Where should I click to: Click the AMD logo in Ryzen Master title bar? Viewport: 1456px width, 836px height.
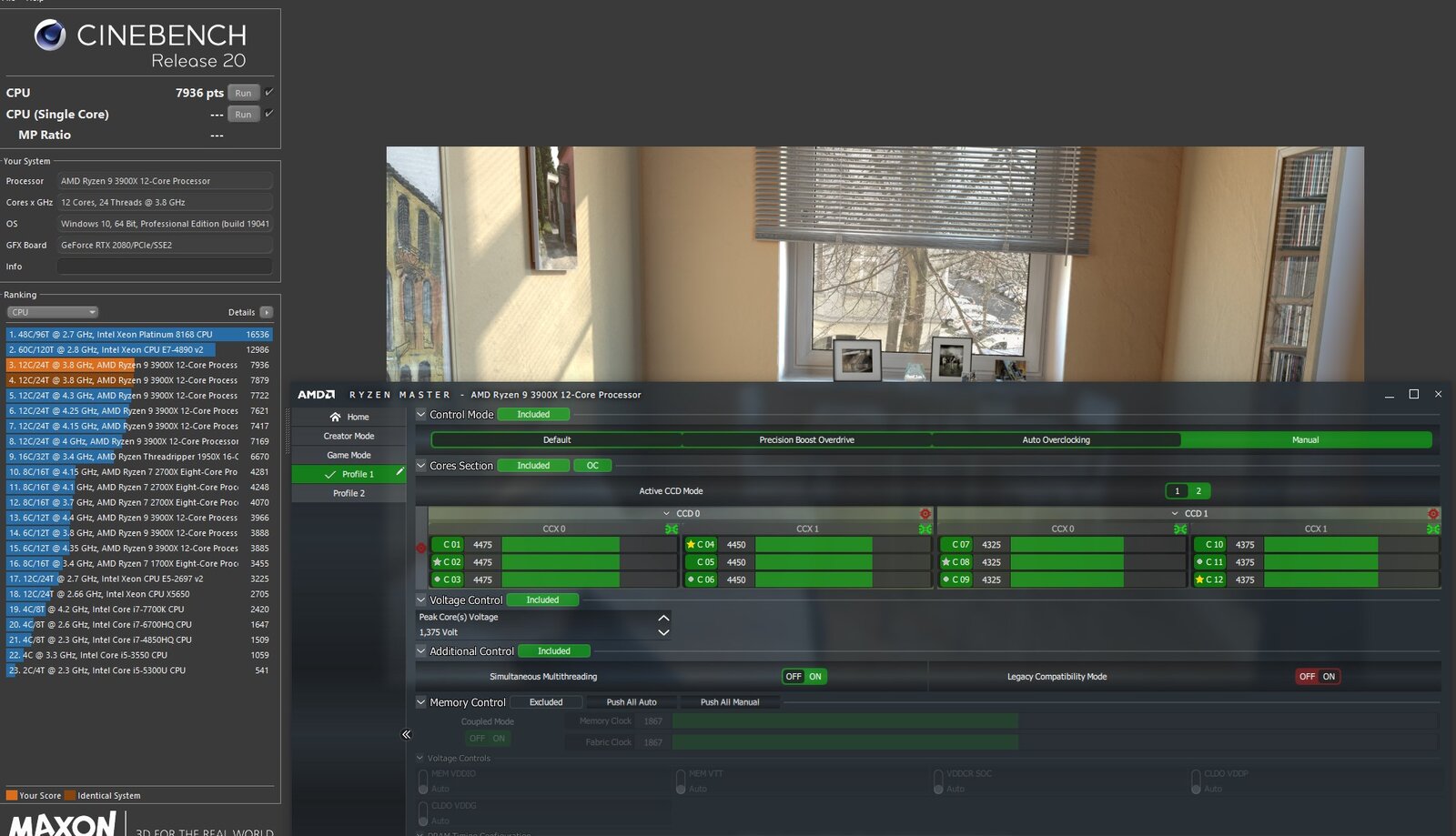(316, 394)
